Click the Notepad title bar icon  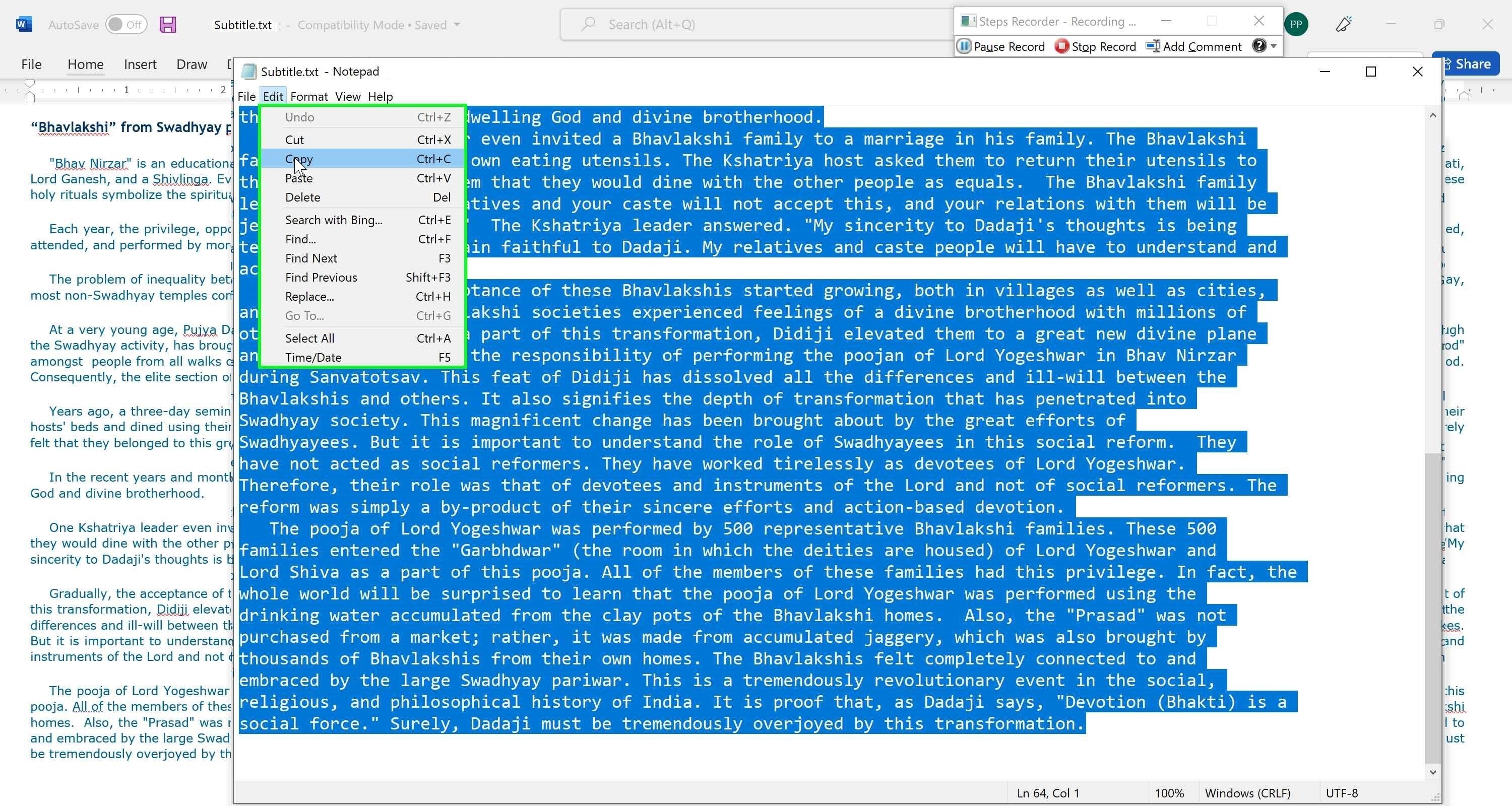pyautogui.click(x=249, y=72)
